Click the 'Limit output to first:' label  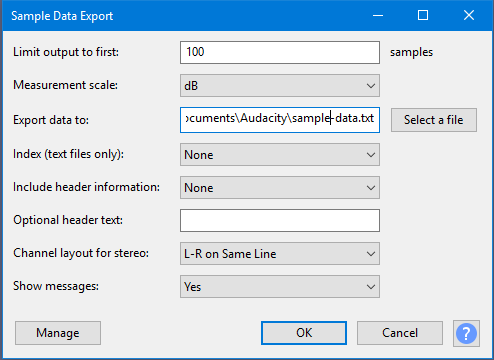[x=66, y=52]
